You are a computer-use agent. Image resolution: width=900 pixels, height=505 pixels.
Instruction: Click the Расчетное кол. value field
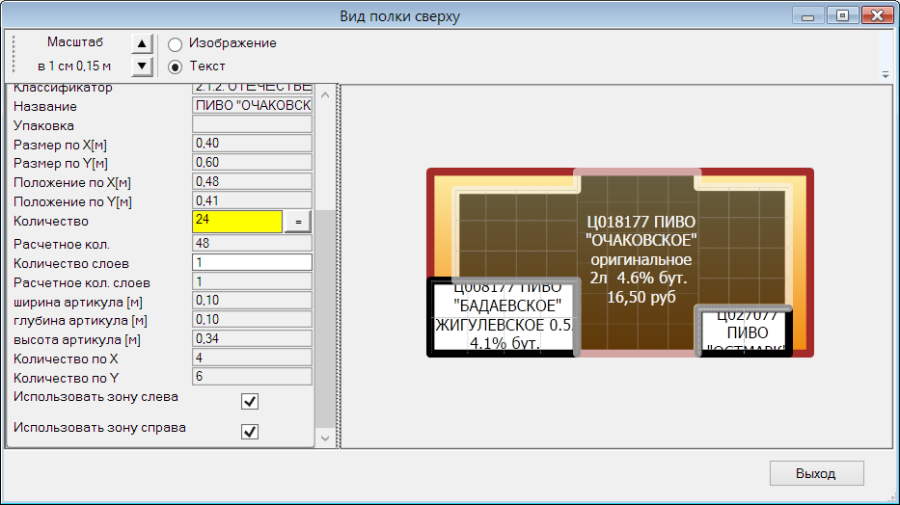click(252, 243)
